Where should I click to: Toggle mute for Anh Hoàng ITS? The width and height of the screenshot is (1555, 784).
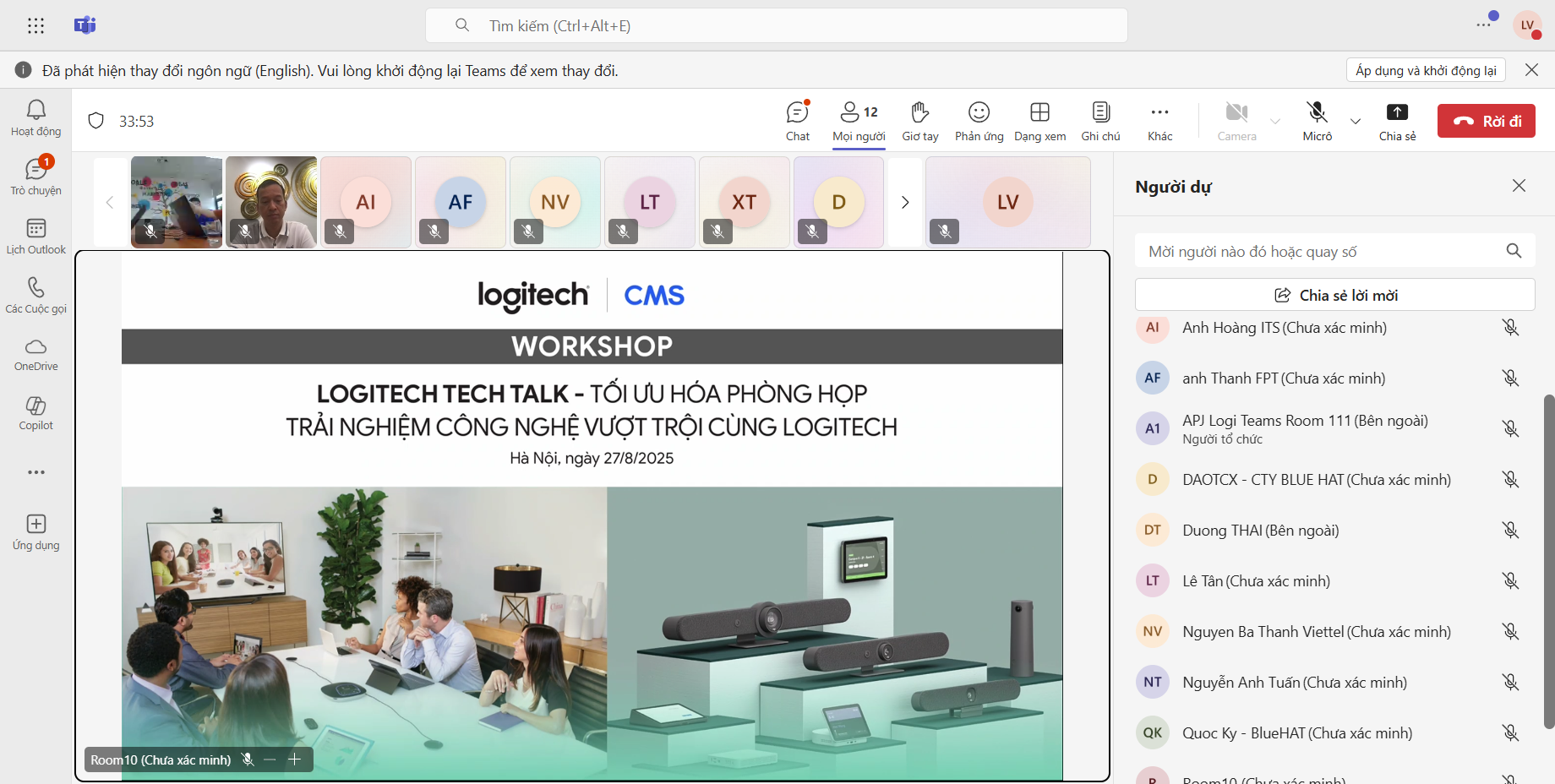1510,328
